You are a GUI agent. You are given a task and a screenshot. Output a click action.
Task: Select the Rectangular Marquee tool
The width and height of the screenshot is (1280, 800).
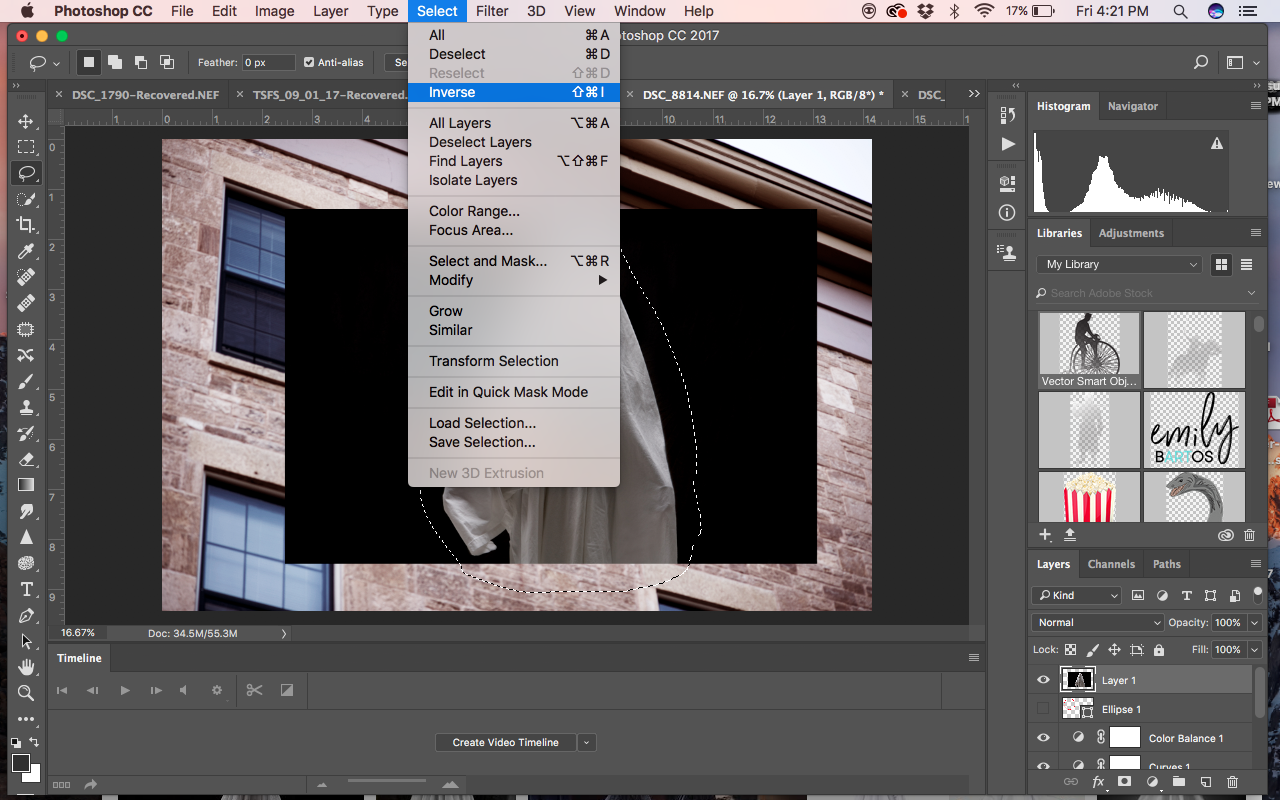click(x=26, y=147)
